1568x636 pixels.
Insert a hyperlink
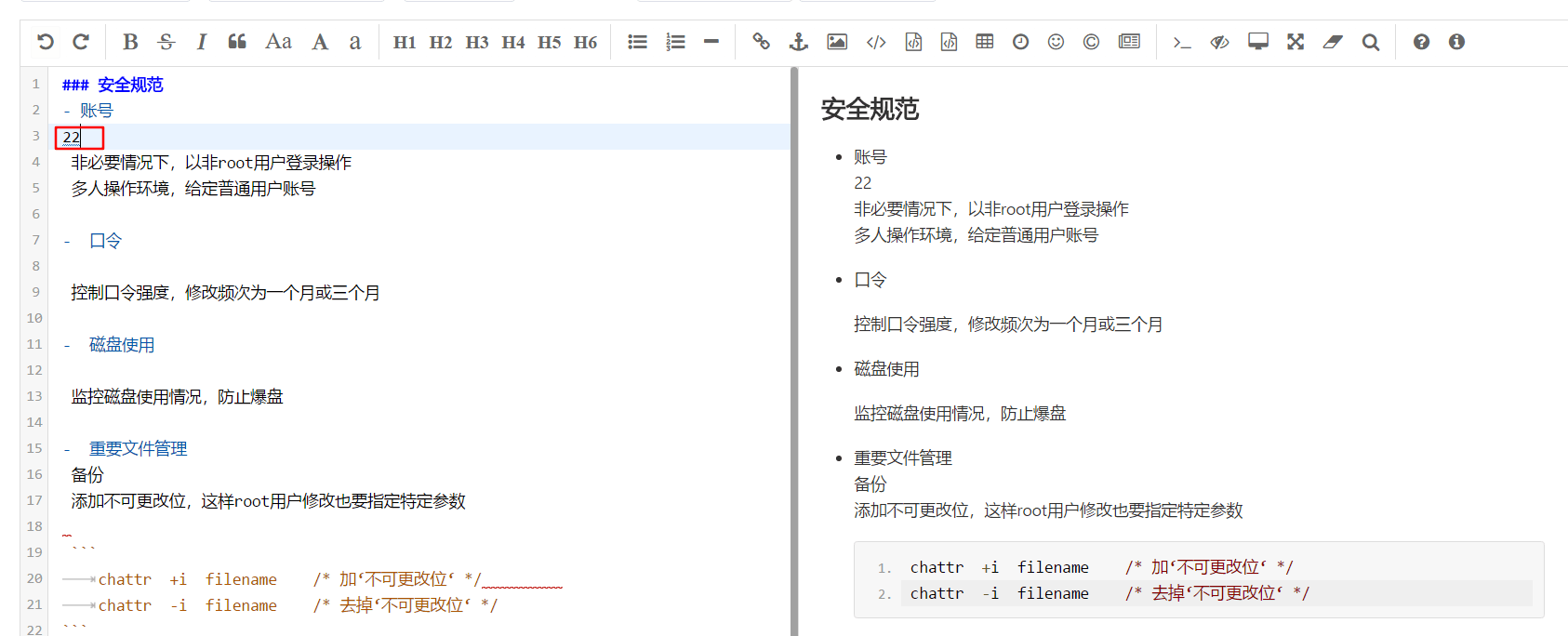[762, 42]
